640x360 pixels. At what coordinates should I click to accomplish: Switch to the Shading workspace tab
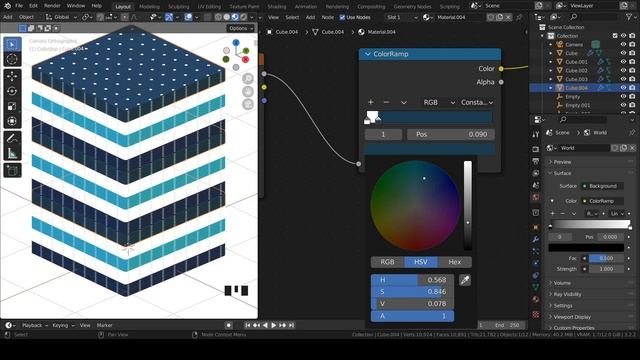(277, 7)
